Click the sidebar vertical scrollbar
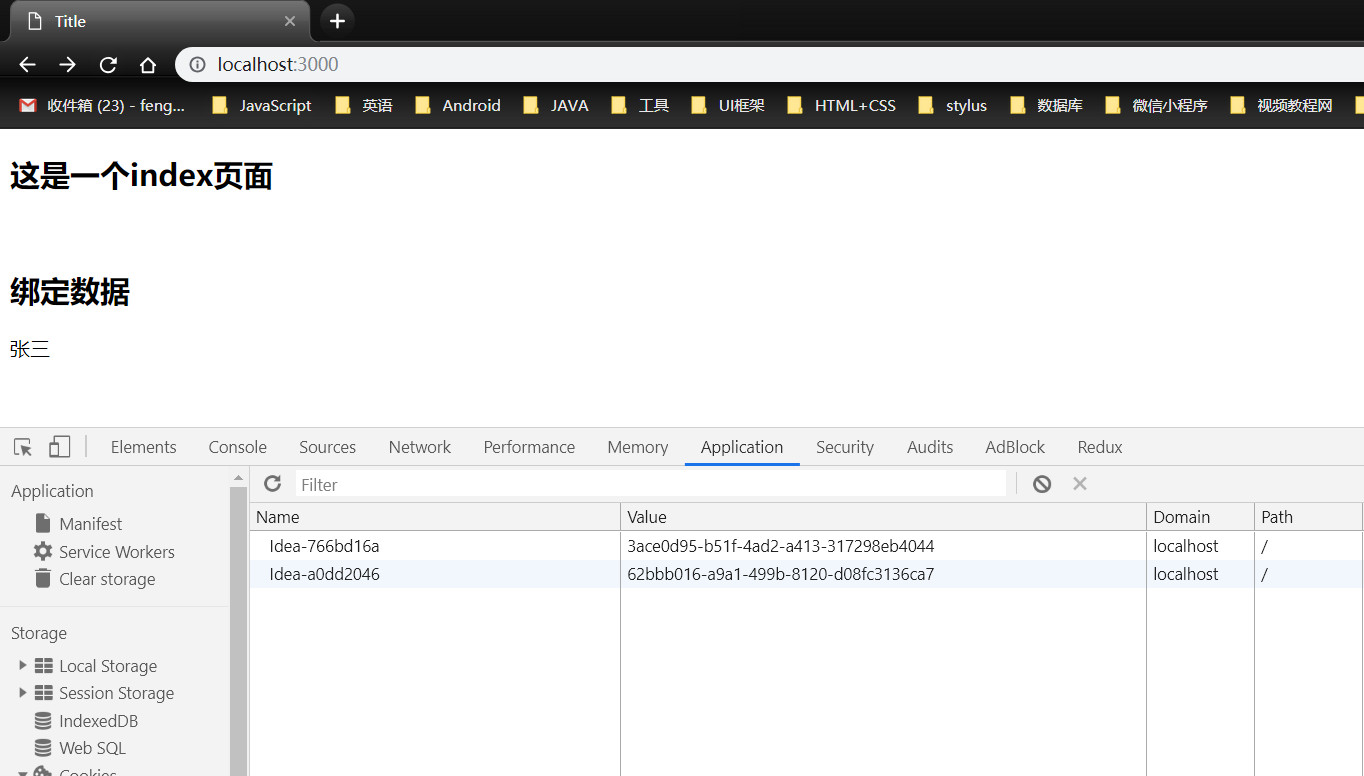This screenshot has width=1364, height=776. point(238,630)
